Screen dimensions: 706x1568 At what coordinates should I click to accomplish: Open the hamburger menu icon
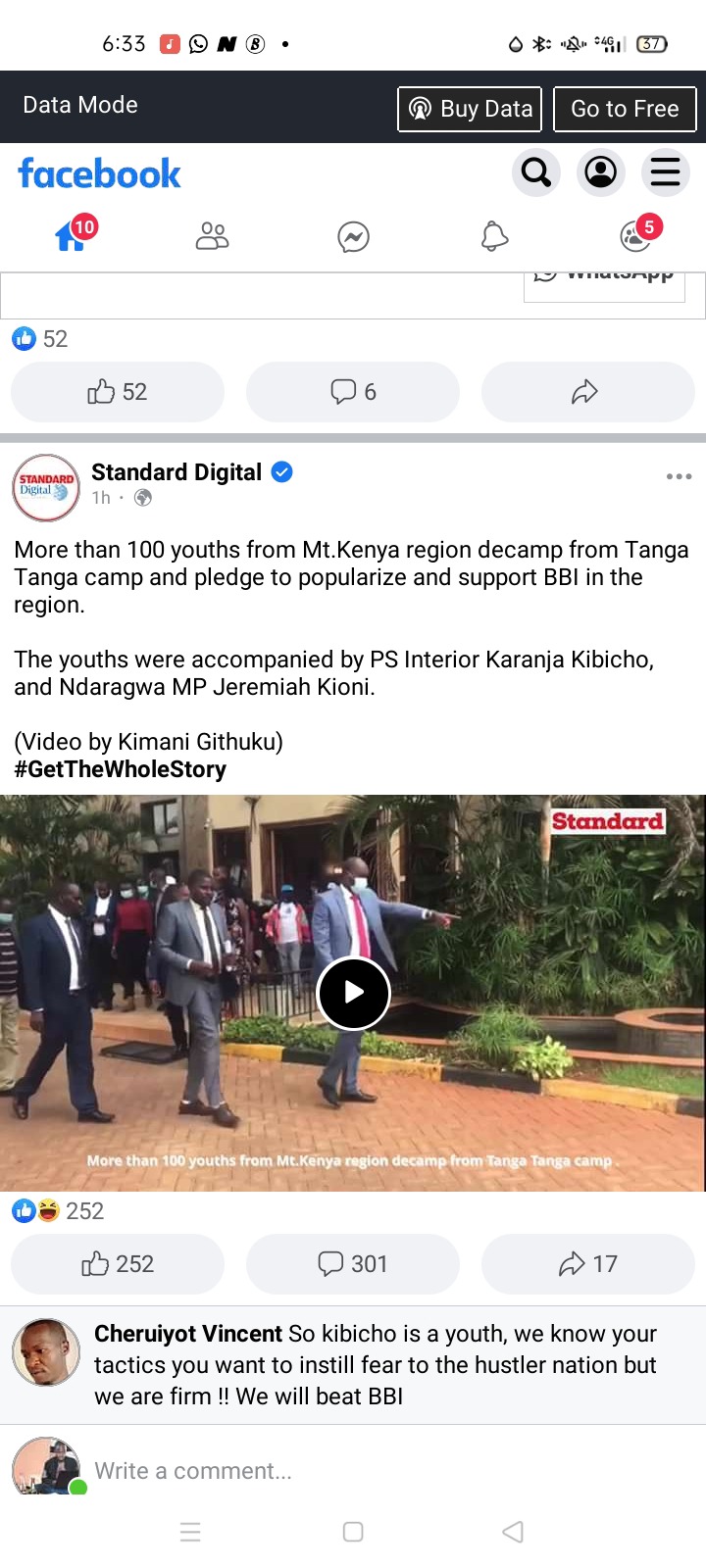665,172
